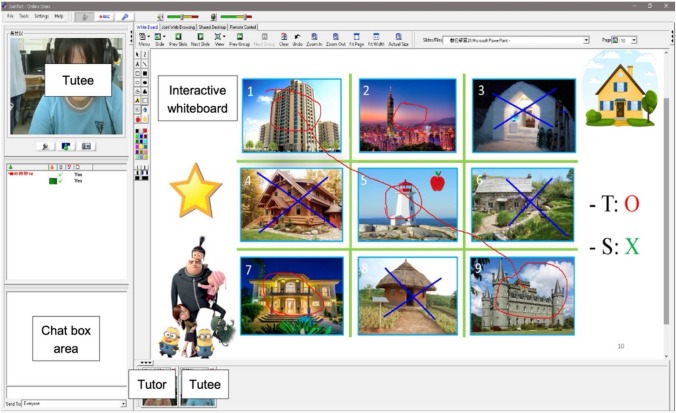Click the Actual Size icon

(397, 40)
